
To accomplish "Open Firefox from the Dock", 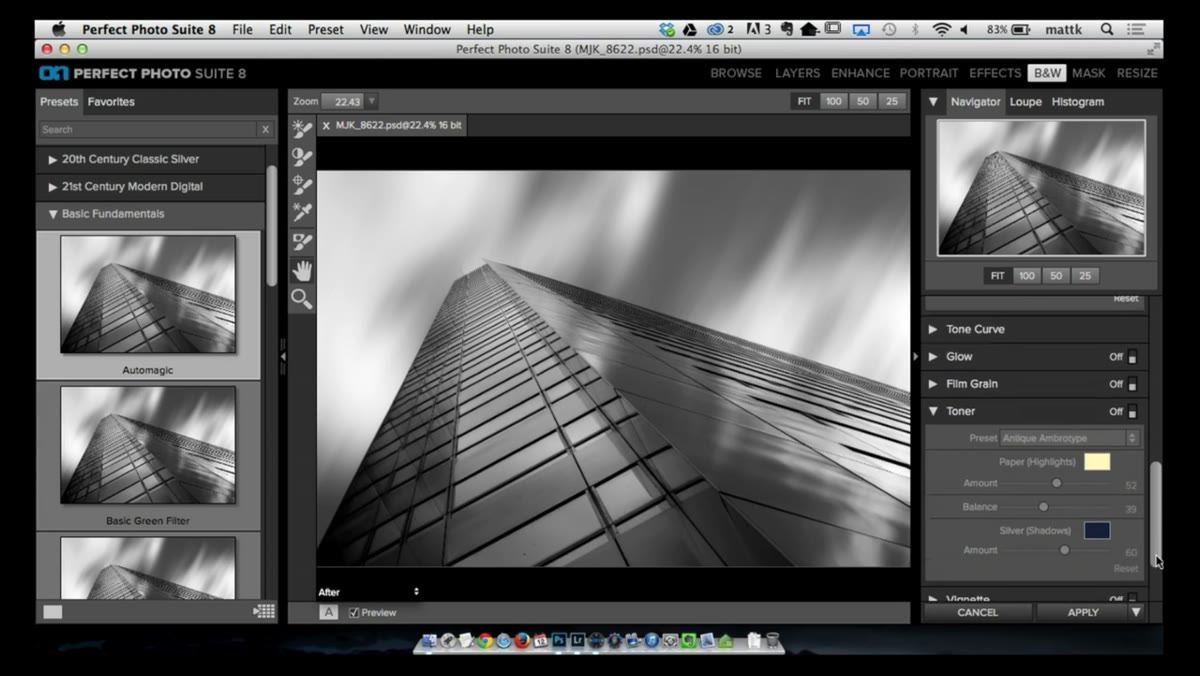I will (522, 640).
